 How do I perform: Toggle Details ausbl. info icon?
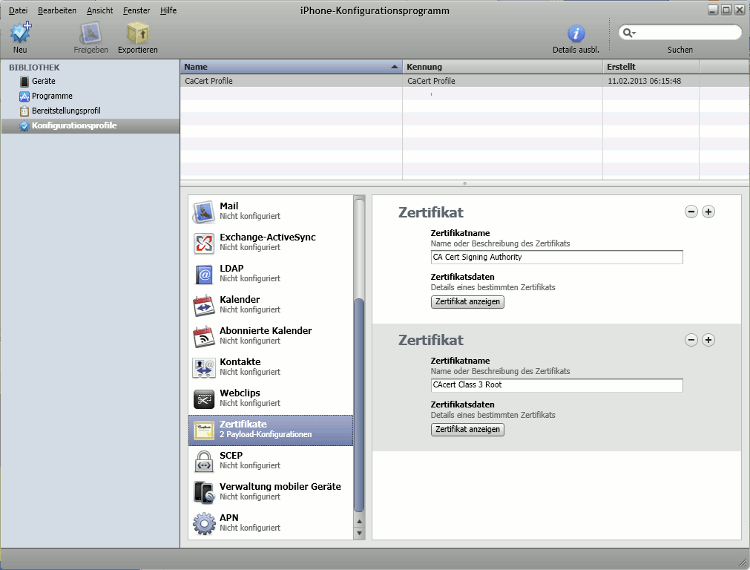point(576,34)
